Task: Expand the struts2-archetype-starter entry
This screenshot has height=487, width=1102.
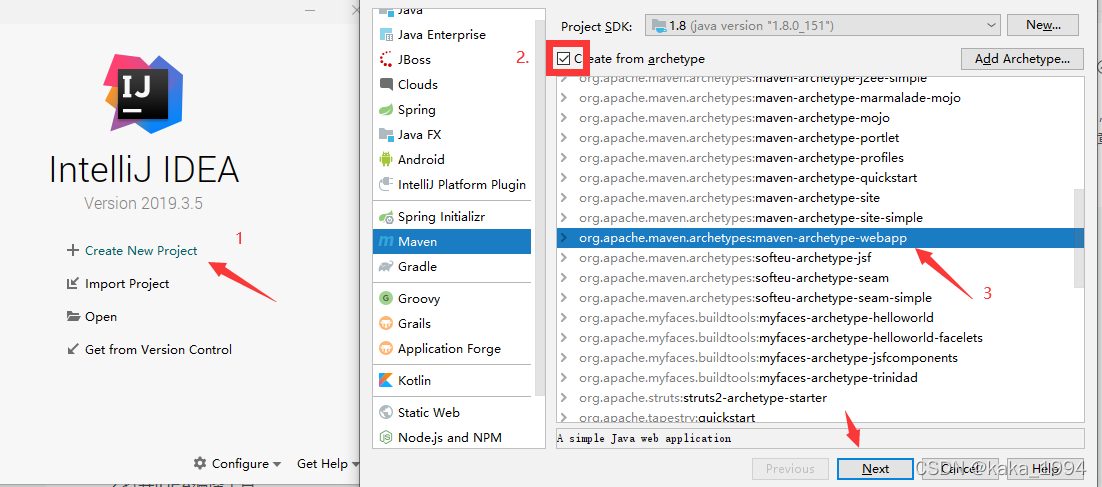Action: tap(564, 398)
